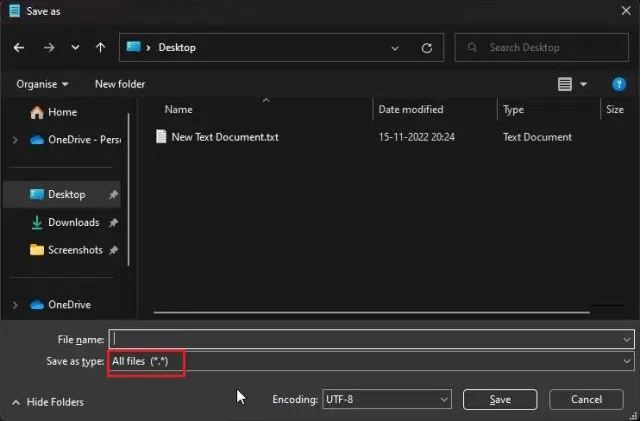
Task: Expand recent locations dropdown chevron
Action: click(75, 47)
